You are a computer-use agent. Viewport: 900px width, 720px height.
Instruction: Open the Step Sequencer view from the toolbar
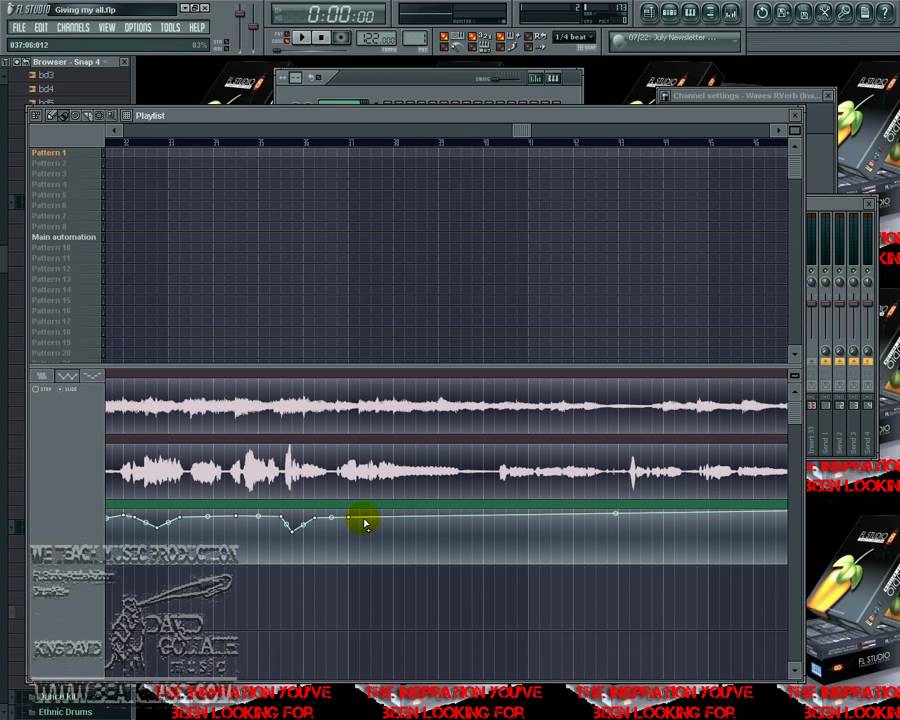(669, 13)
